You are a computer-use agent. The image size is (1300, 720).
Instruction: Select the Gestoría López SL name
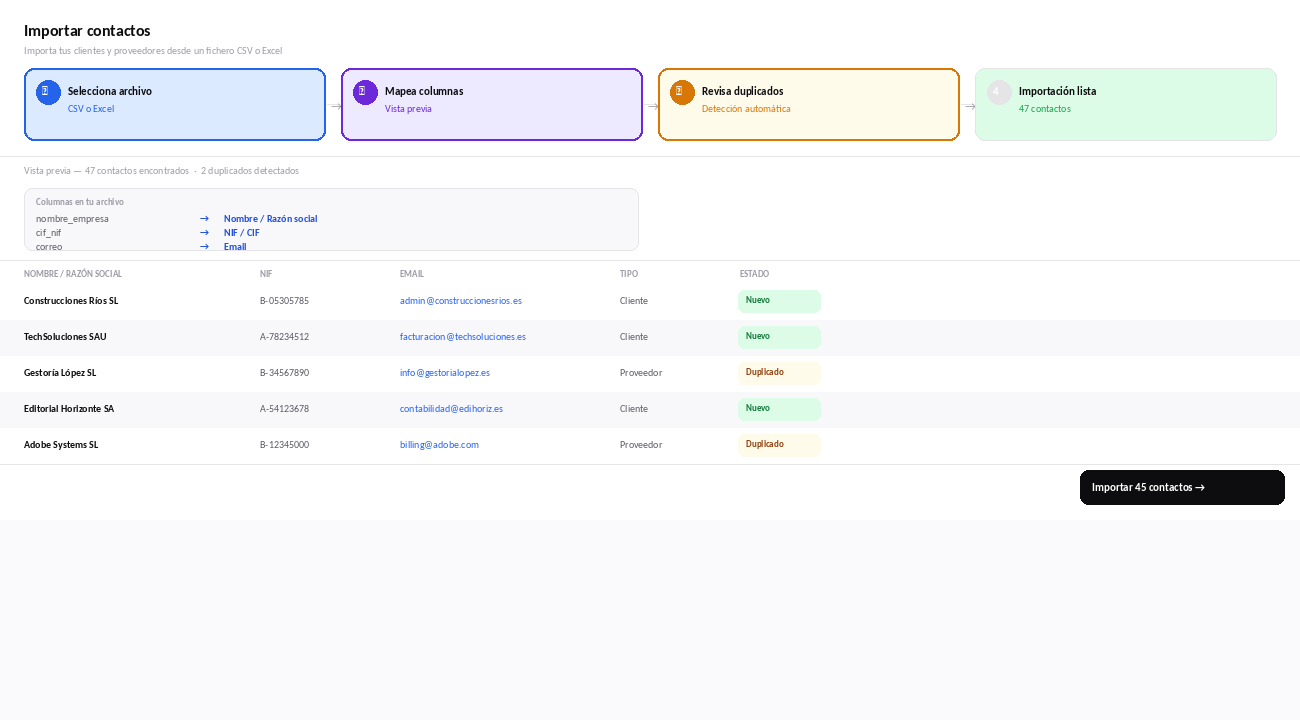tap(60, 372)
